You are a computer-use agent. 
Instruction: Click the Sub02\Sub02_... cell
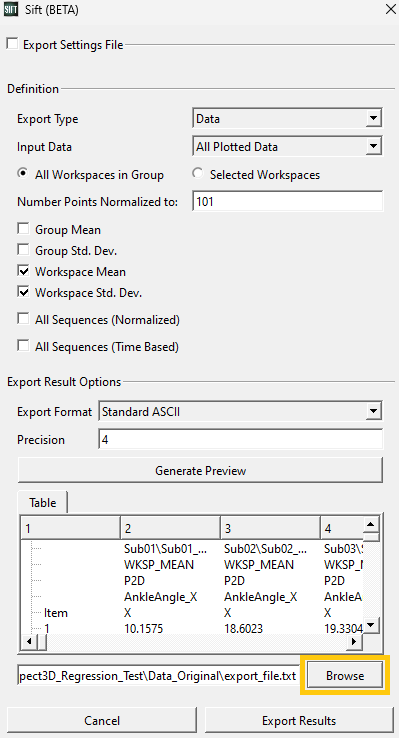(x=265, y=548)
